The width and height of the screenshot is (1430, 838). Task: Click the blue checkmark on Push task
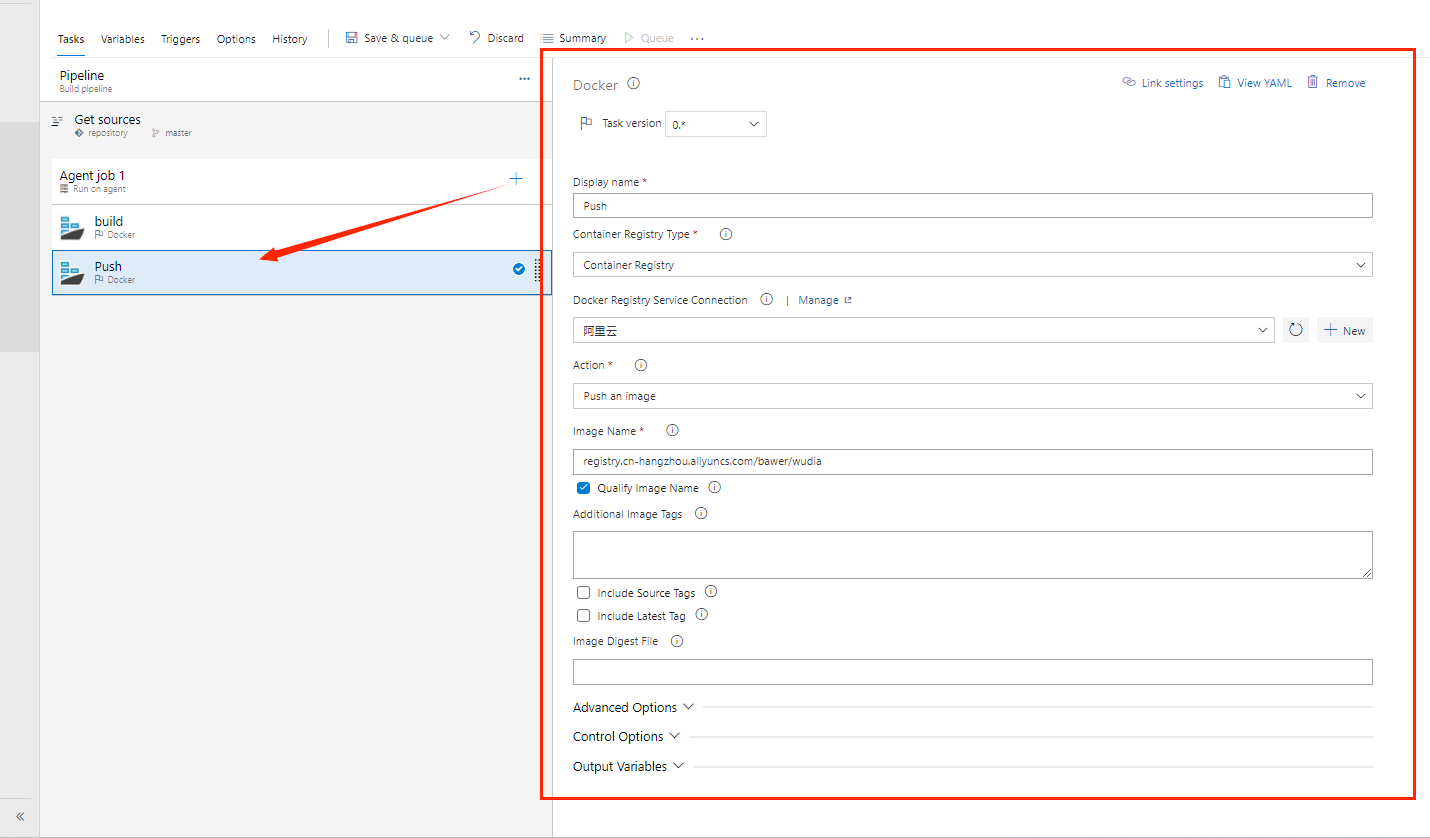tap(519, 269)
